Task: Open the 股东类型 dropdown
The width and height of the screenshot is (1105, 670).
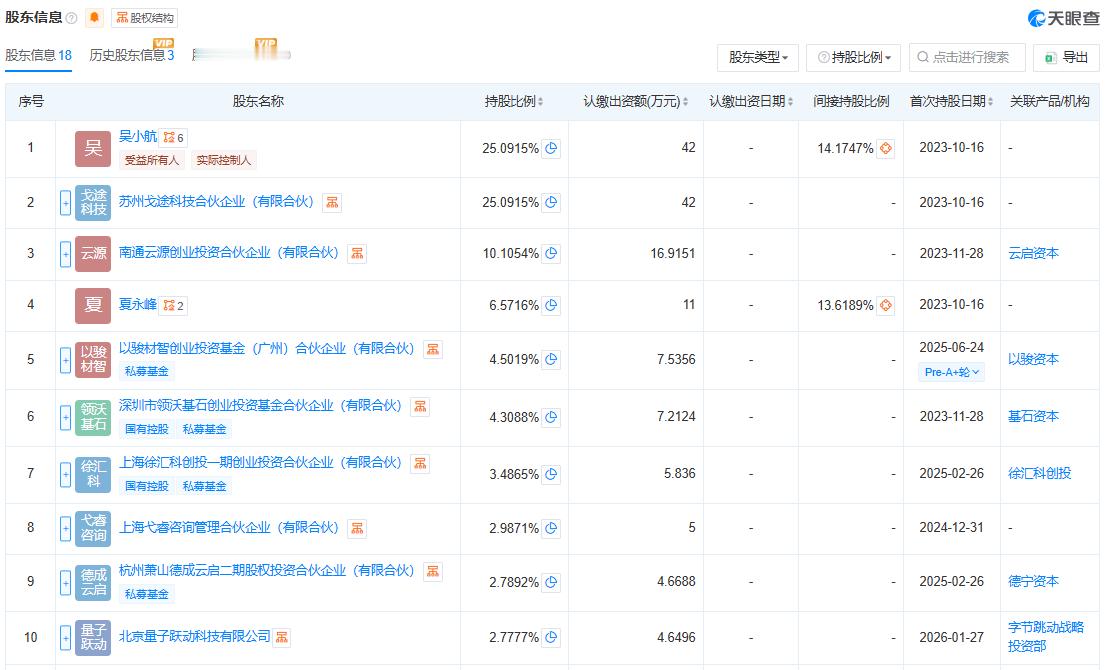Action: [x=756, y=57]
